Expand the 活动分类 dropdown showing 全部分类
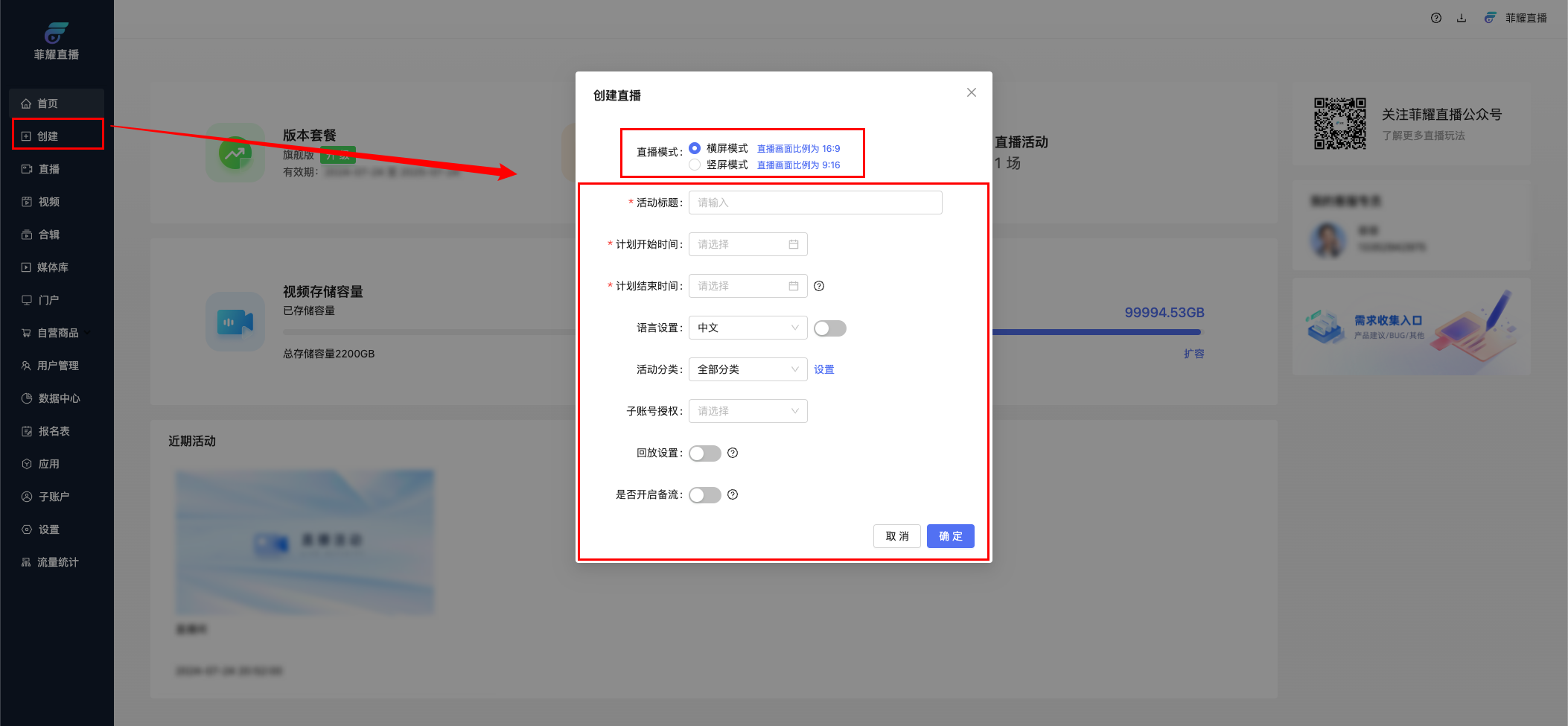1568x726 pixels. click(748, 369)
